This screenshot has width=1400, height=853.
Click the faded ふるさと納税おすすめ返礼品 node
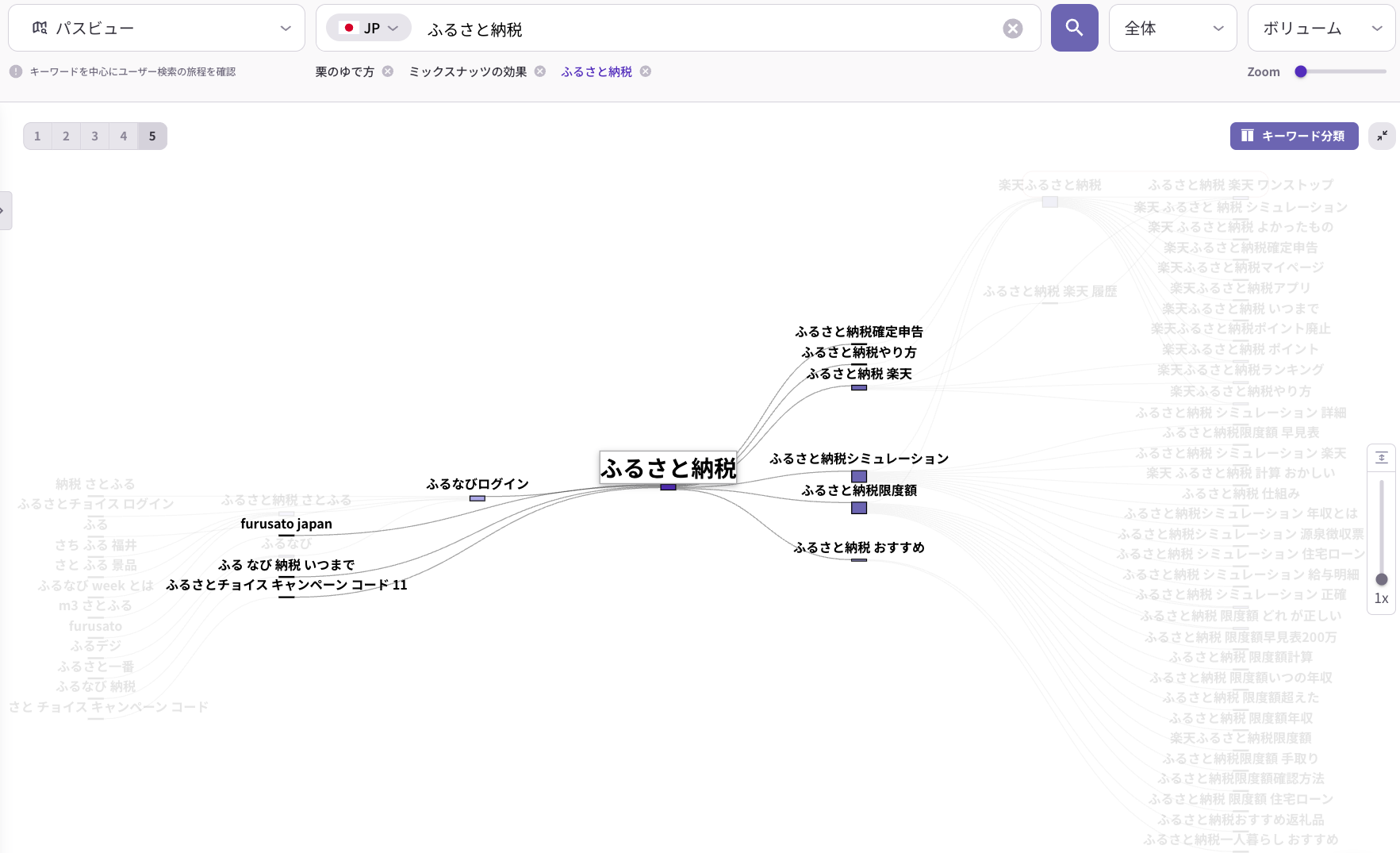1241,820
